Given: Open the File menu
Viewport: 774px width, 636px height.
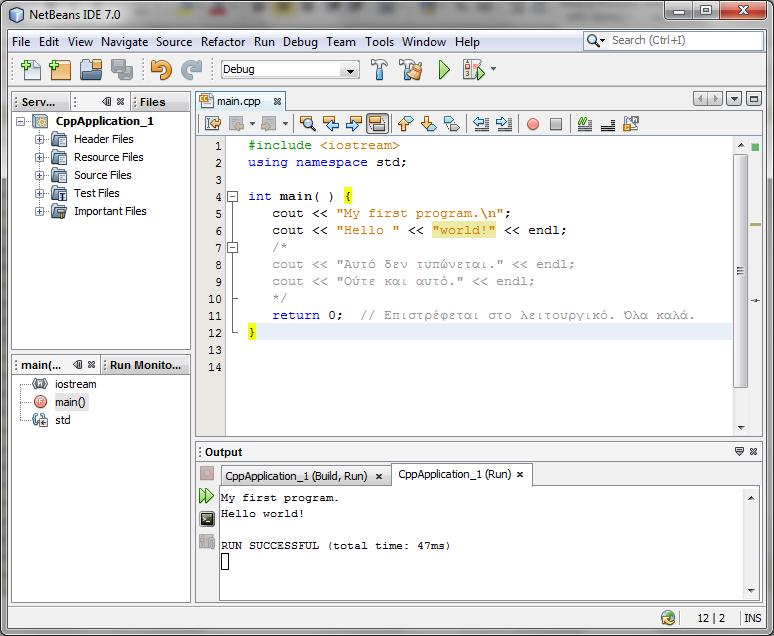Looking at the screenshot, I should point(21,42).
